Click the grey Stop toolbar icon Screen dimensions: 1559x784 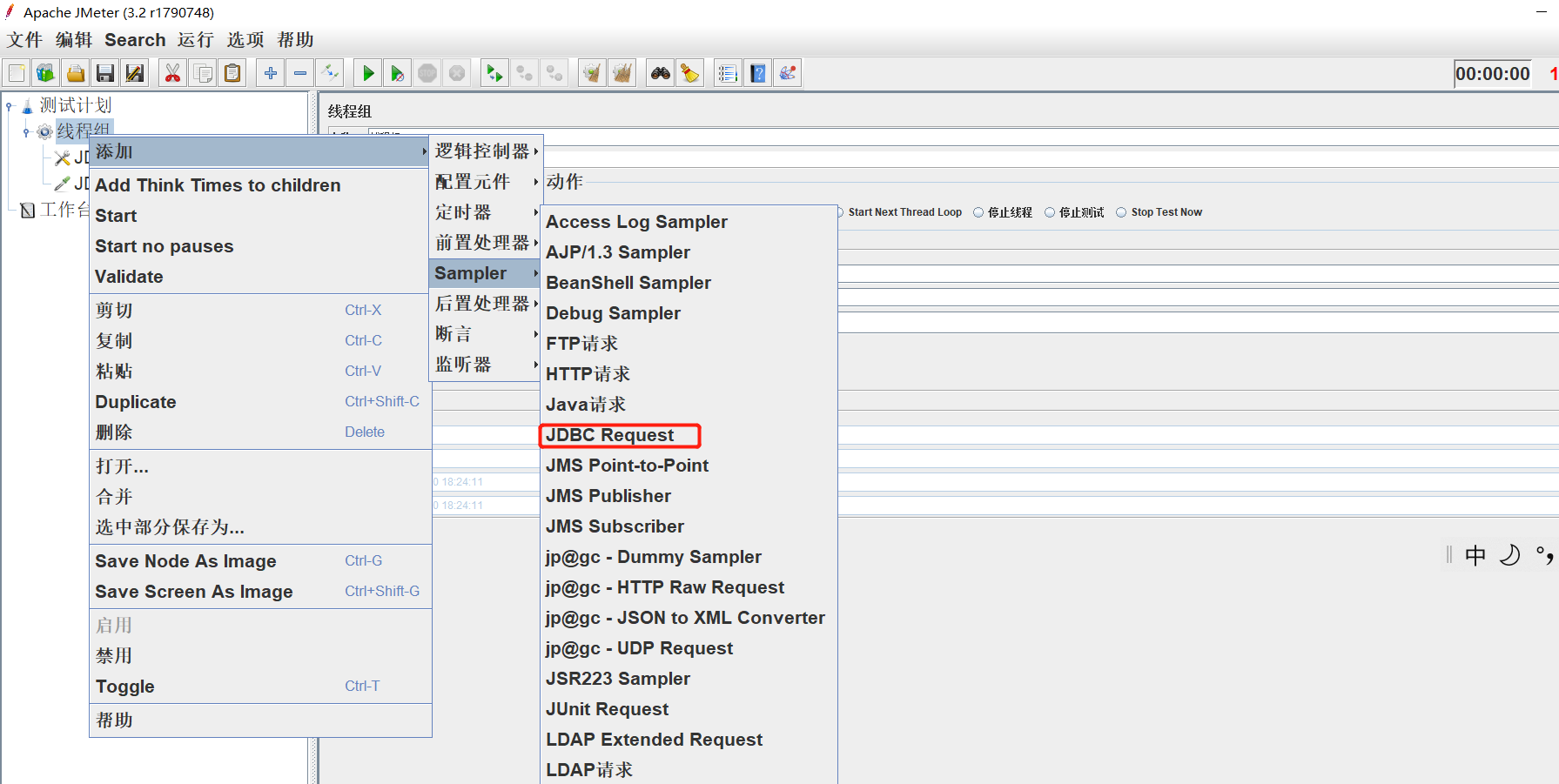(427, 73)
